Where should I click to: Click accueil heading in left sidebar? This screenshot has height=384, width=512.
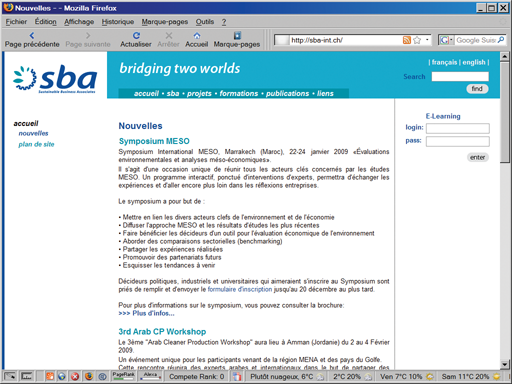pos(26,123)
